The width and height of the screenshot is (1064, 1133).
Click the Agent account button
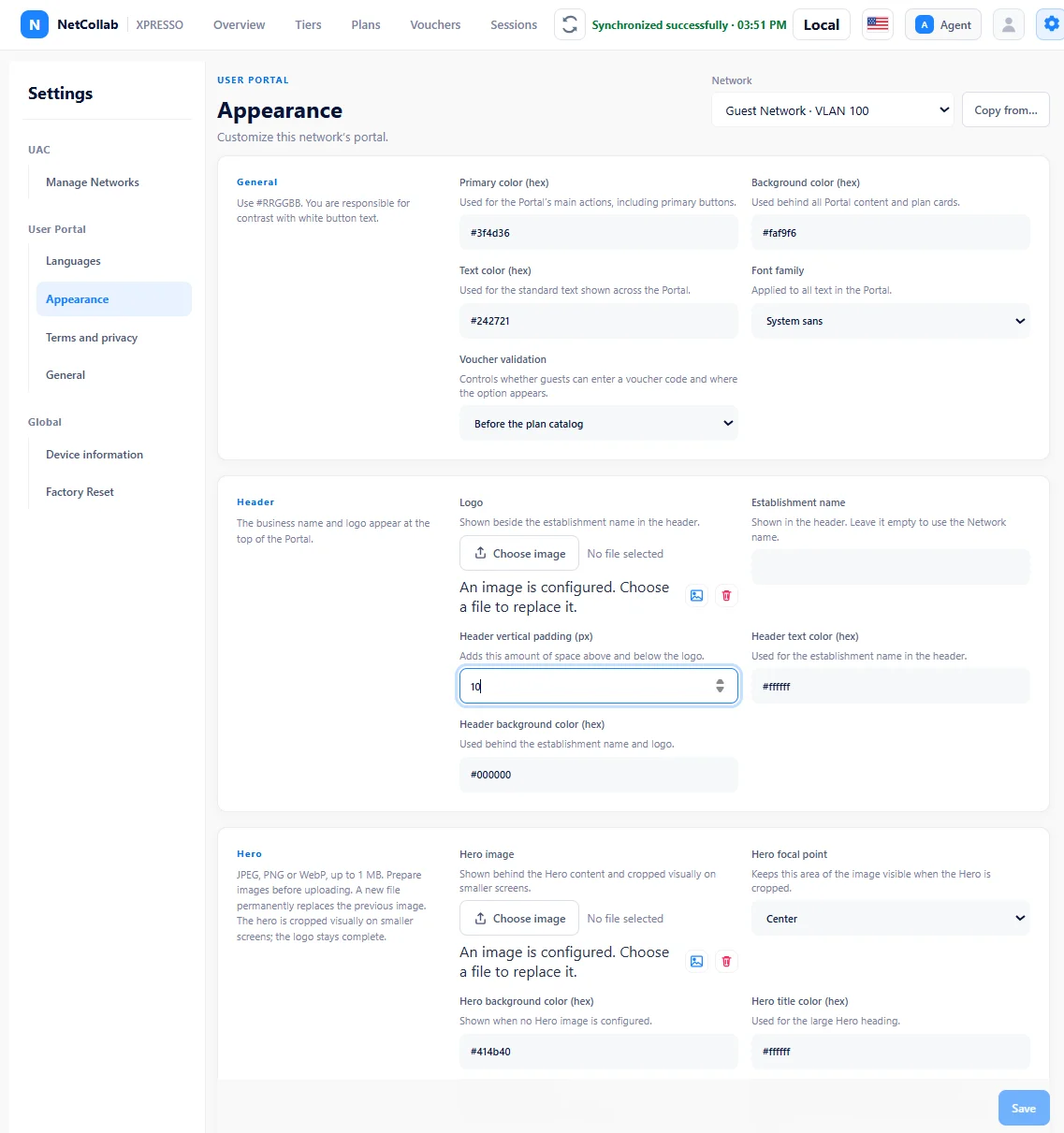click(x=943, y=24)
